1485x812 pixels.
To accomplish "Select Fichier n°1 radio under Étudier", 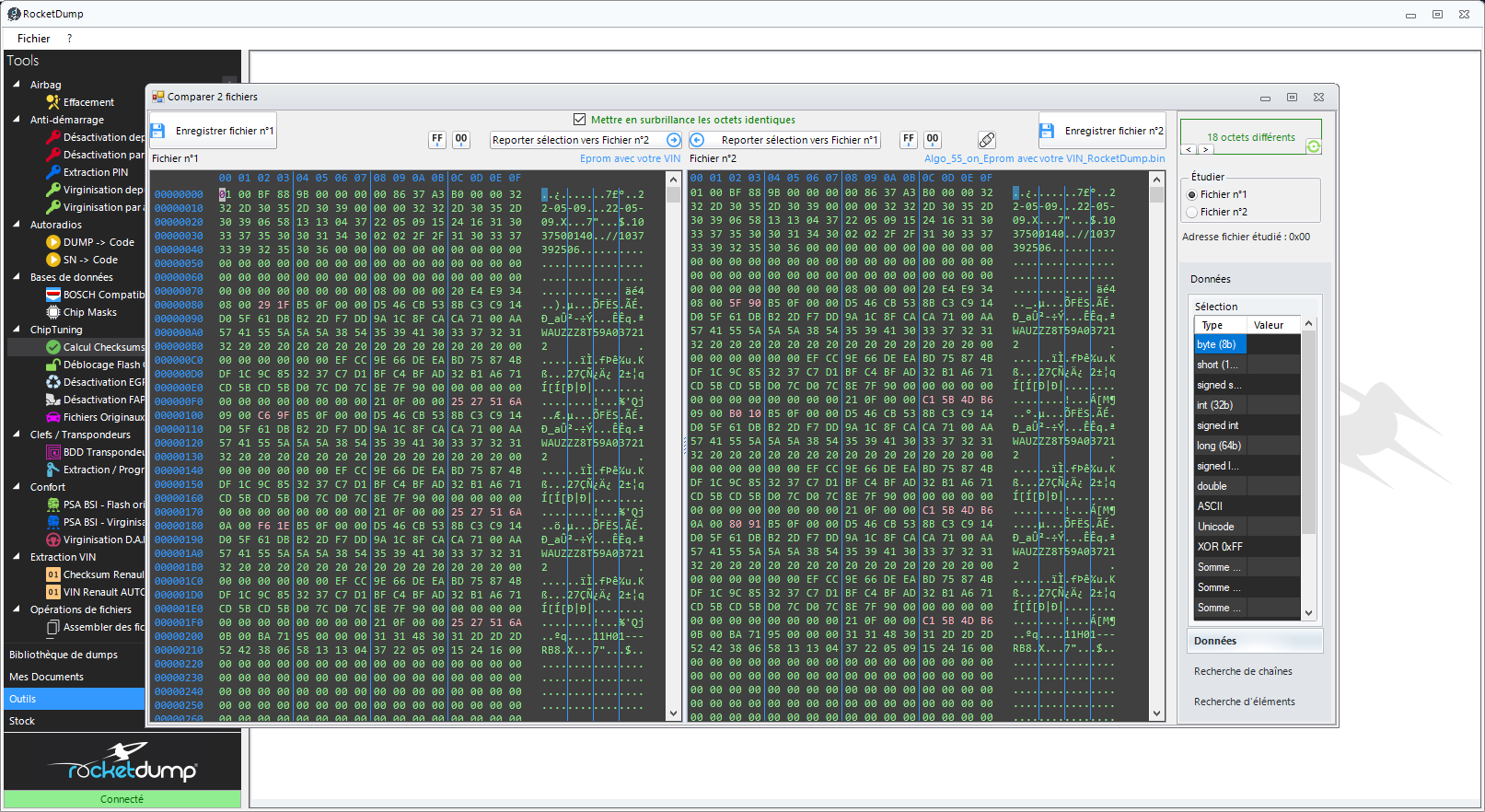I will click(1192, 194).
